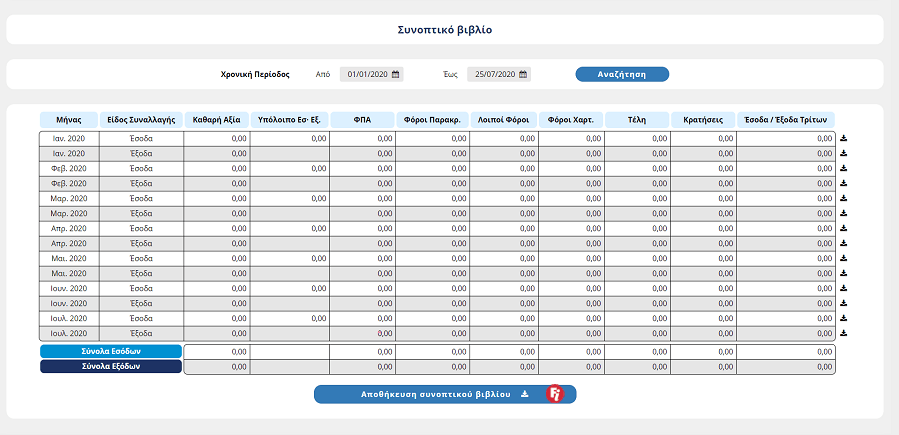The width and height of the screenshot is (899, 435).
Task: Download the Ιαν. 2020 Έσοδα row
Action: point(843,139)
